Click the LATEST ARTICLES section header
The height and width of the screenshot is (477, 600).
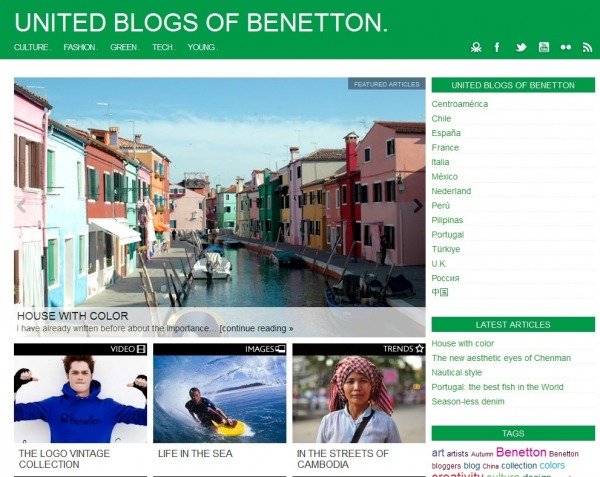pyautogui.click(x=513, y=325)
